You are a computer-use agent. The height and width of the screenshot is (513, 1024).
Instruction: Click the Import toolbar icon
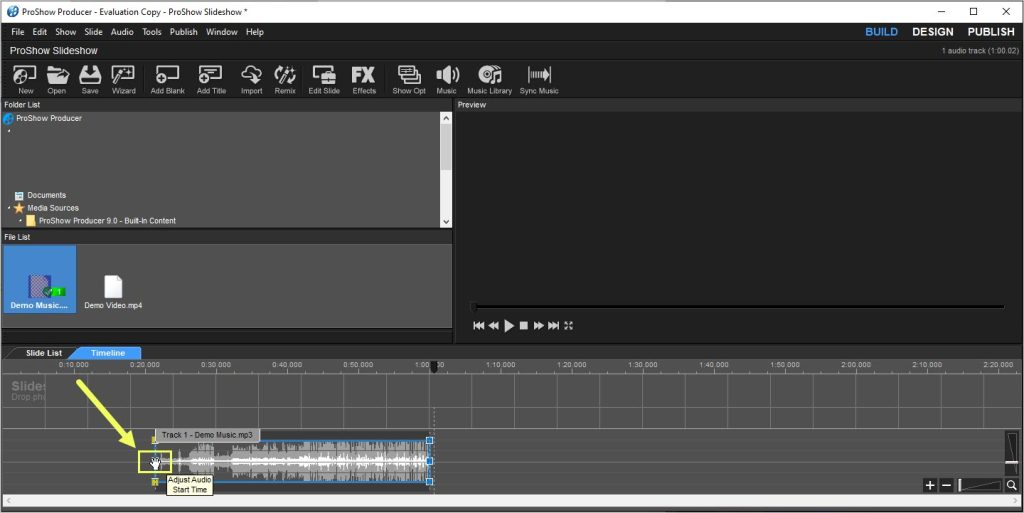[x=251, y=80]
